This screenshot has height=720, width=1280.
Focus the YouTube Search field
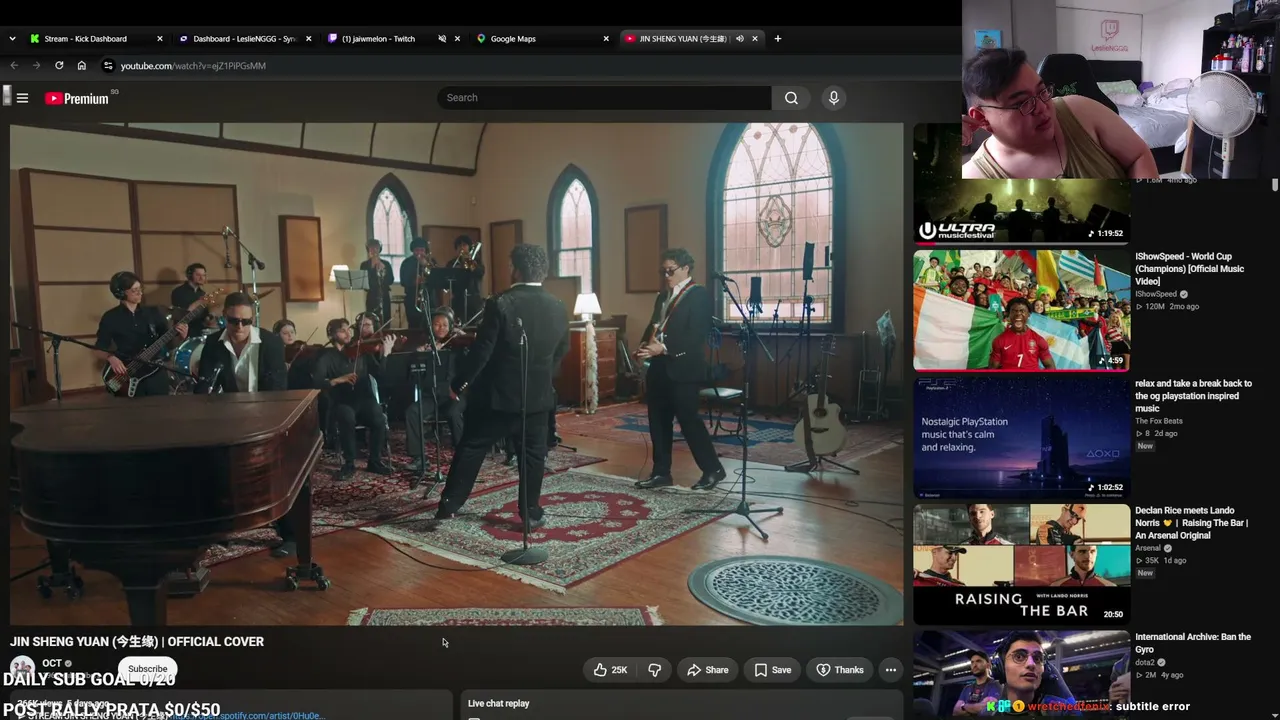pyautogui.click(x=604, y=98)
